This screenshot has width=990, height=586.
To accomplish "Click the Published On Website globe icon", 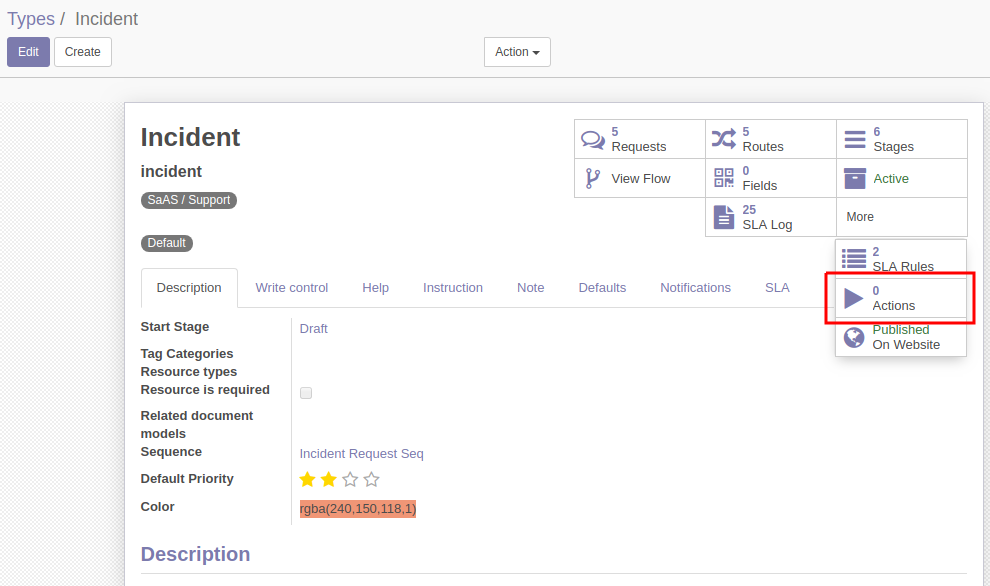I will click(855, 337).
